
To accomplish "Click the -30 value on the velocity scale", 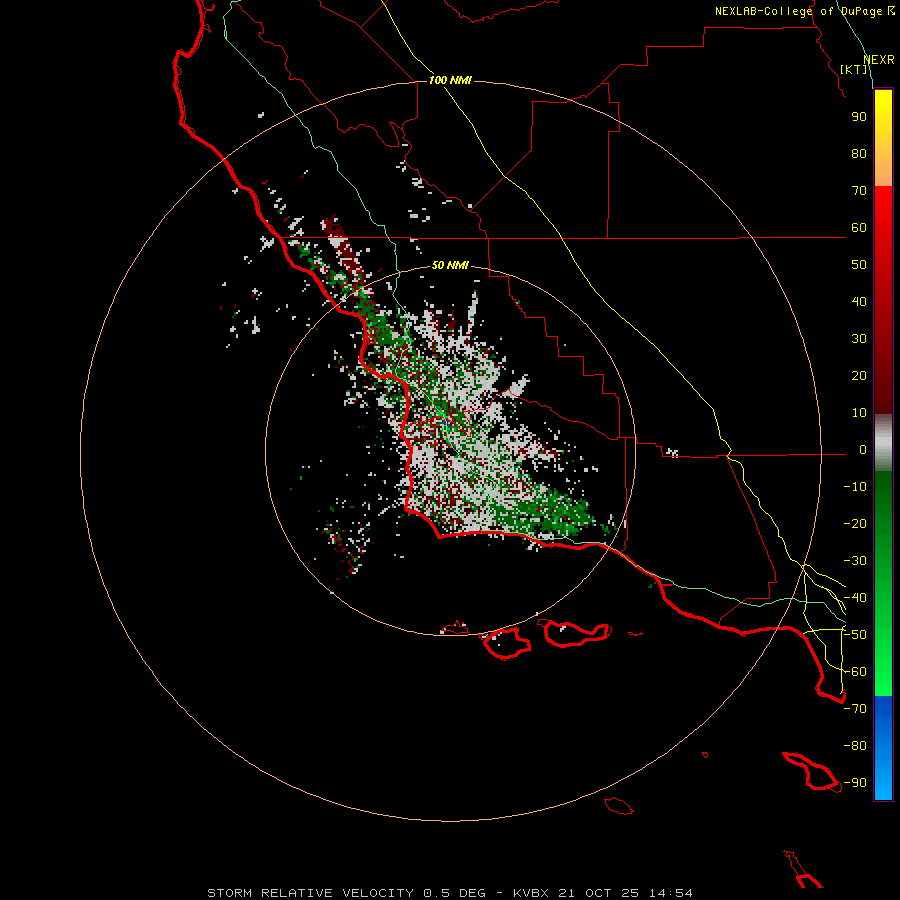I will [855, 561].
